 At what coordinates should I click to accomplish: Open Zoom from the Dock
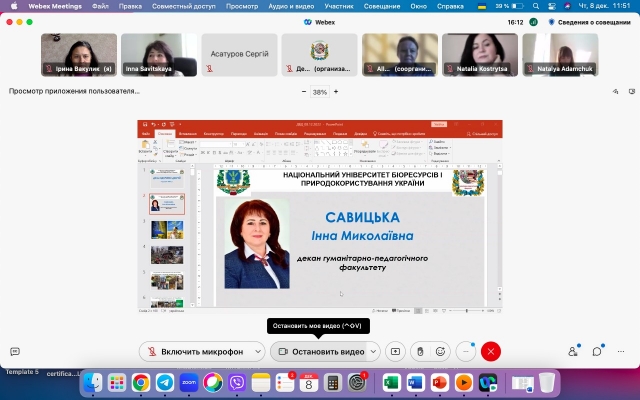[x=189, y=382]
